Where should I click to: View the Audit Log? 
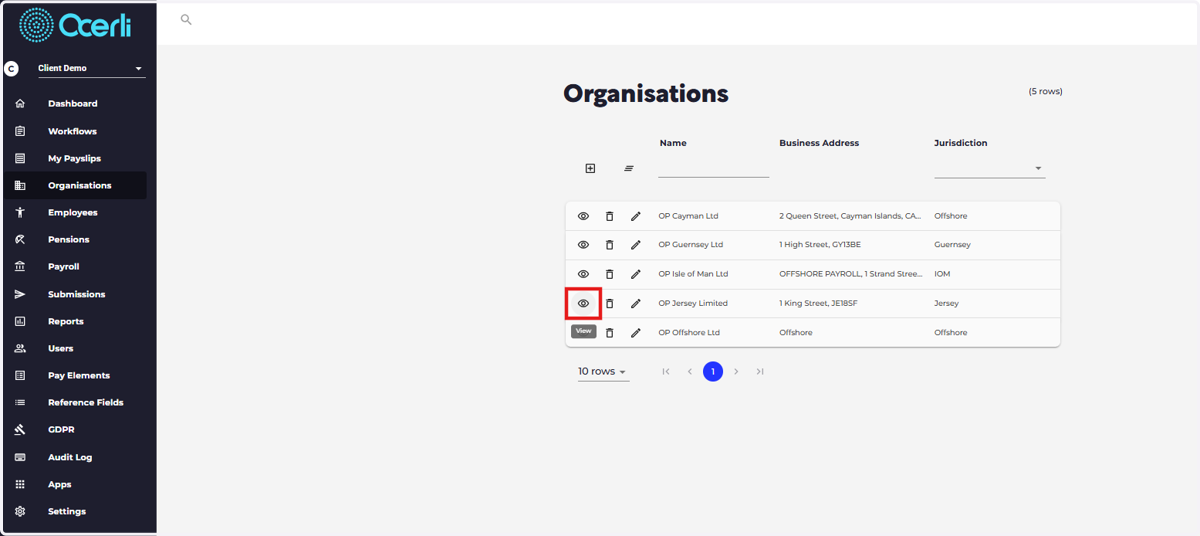(70, 457)
